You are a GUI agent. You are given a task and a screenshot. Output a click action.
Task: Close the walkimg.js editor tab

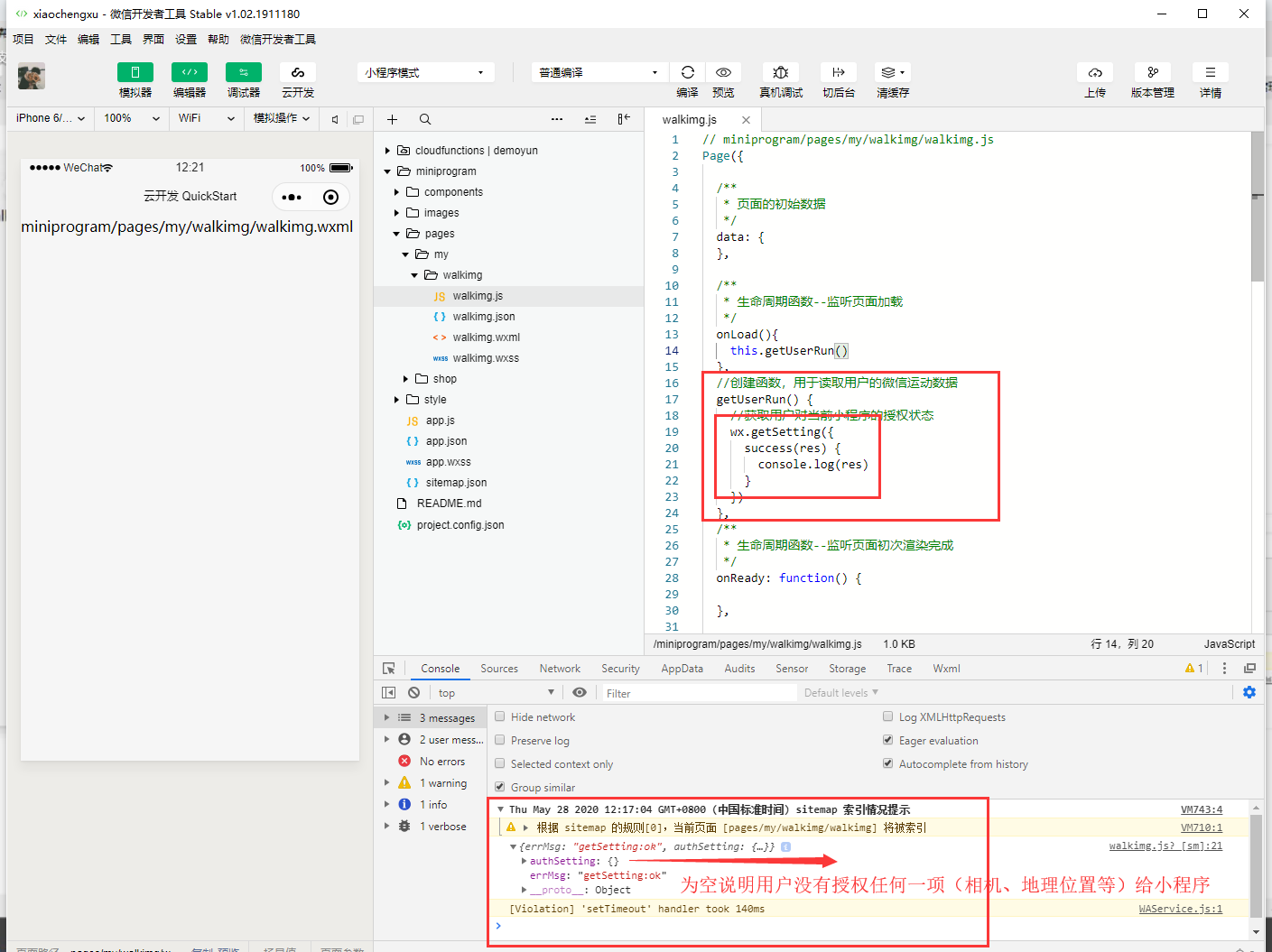[746, 120]
